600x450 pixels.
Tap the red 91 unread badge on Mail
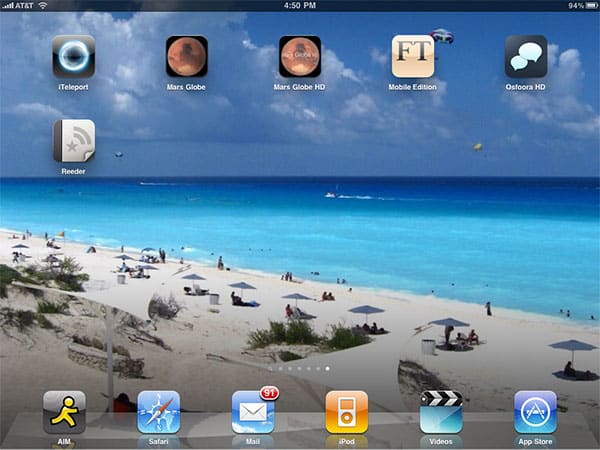coord(269,393)
